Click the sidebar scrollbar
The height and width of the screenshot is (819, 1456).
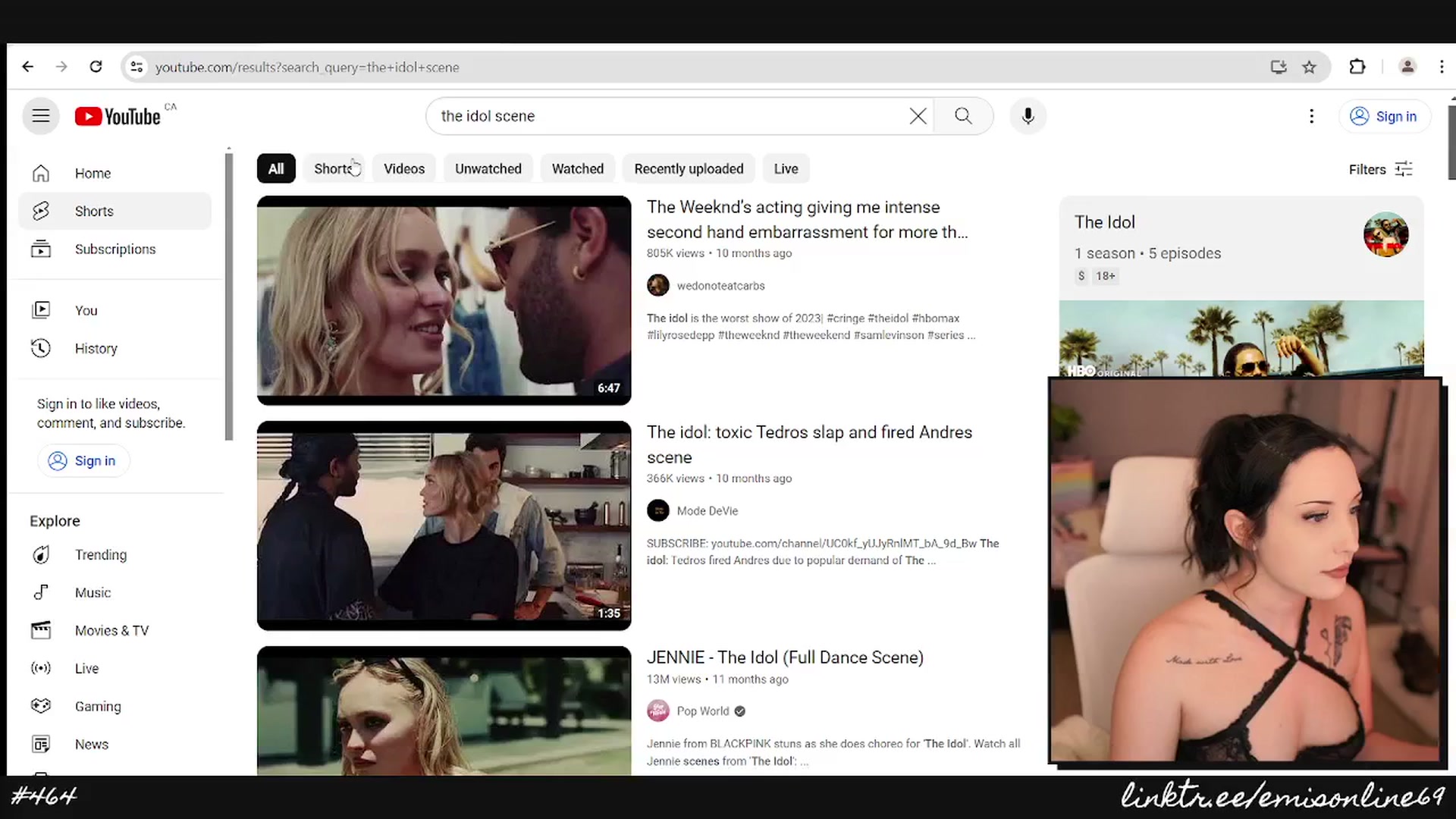pyautogui.click(x=229, y=296)
